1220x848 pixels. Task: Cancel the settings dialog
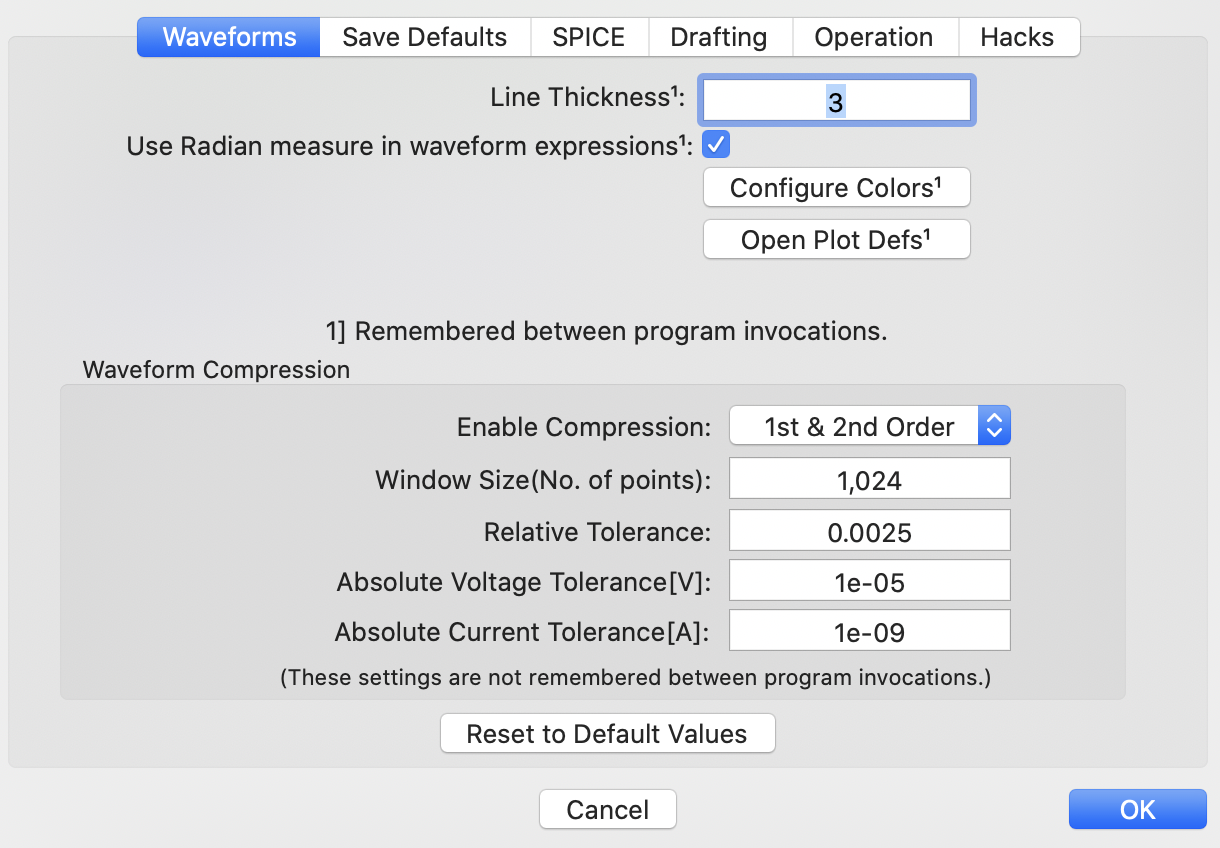click(607, 809)
